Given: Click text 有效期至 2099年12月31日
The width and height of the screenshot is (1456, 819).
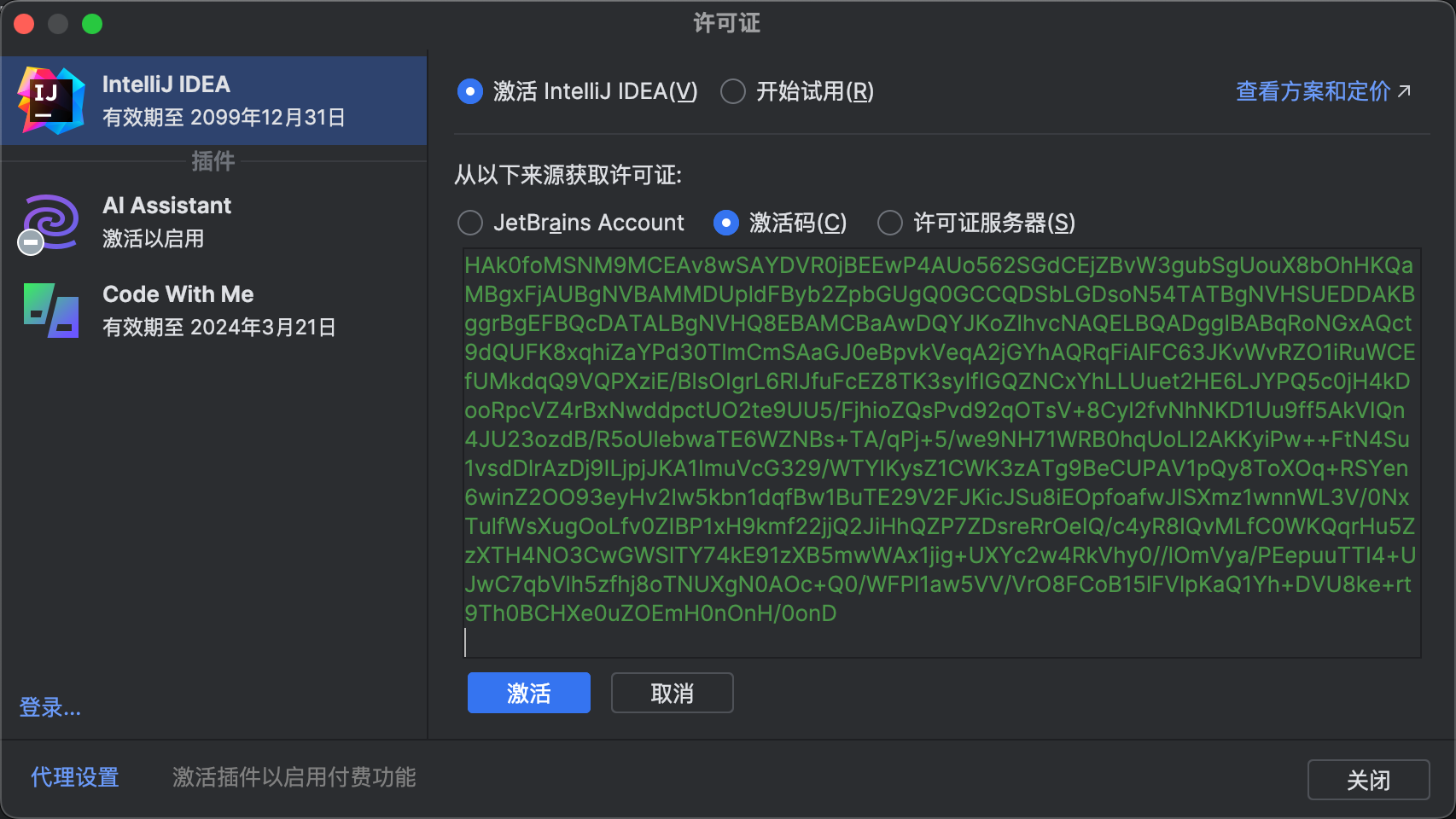Looking at the screenshot, I should point(224,118).
